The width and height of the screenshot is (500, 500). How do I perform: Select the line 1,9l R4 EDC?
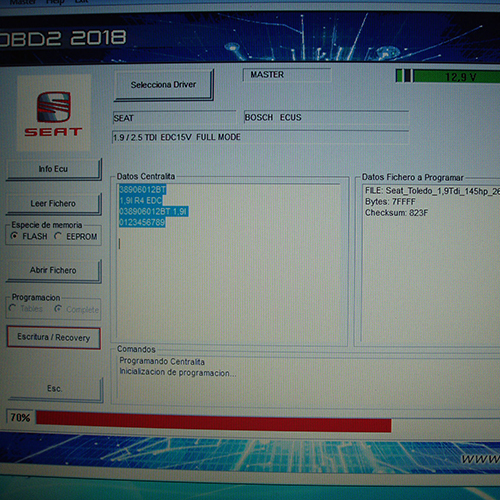(x=140, y=200)
